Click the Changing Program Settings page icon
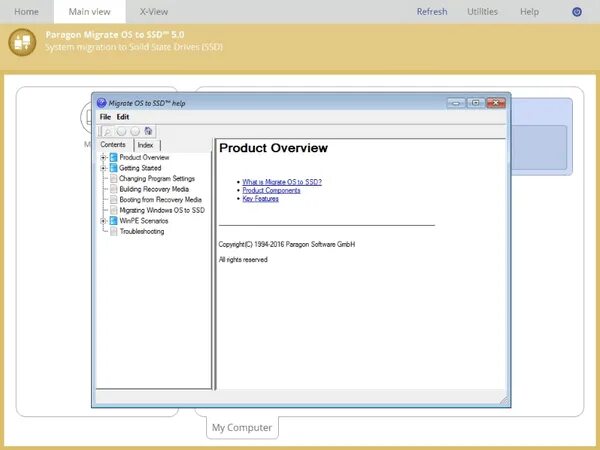Image resolution: width=600 pixels, height=450 pixels. point(114,178)
